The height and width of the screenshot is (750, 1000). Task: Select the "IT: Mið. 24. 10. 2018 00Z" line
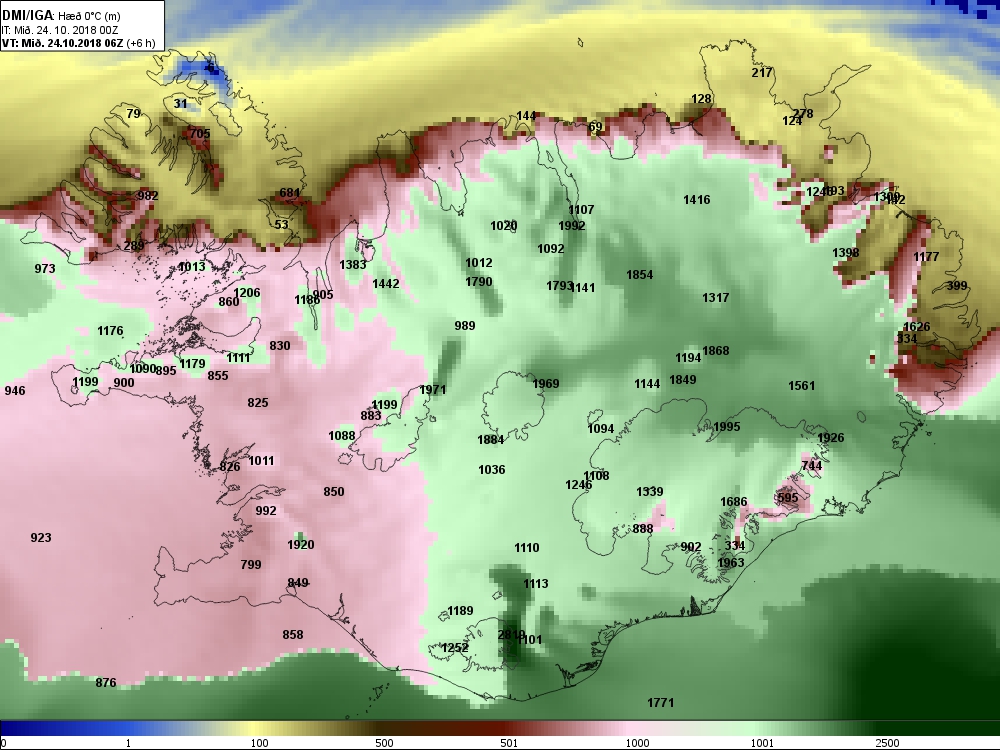(60, 30)
